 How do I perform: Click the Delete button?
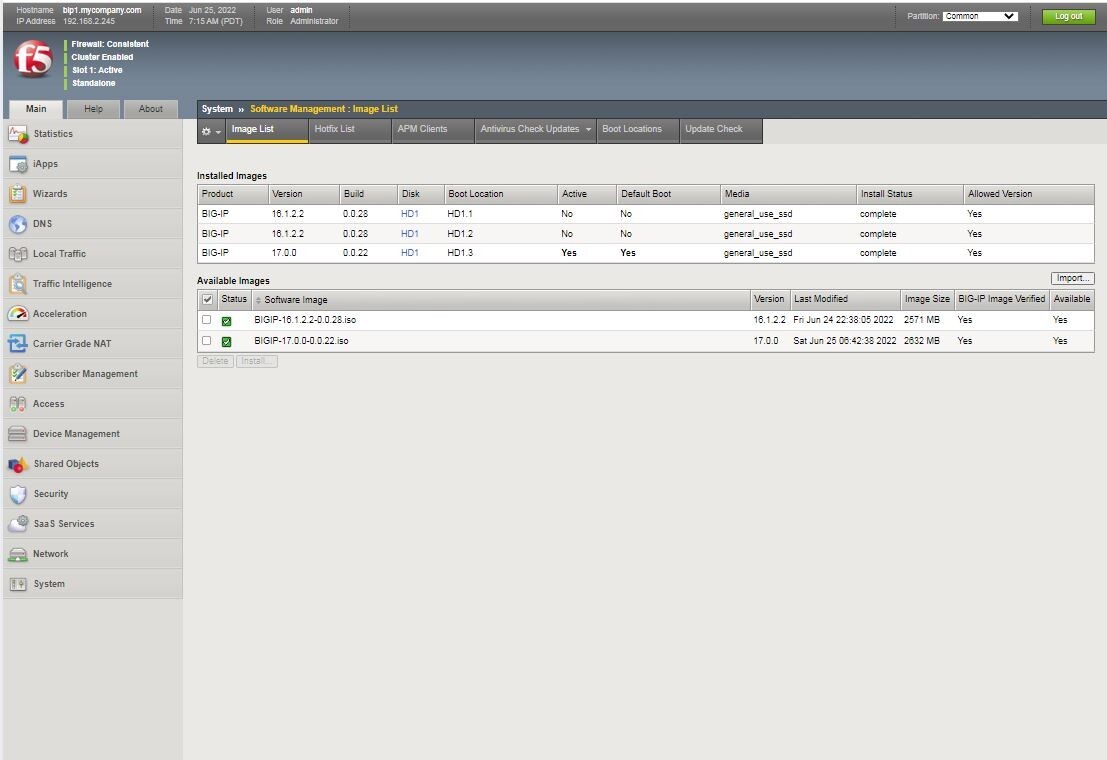click(x=215, y=361)
